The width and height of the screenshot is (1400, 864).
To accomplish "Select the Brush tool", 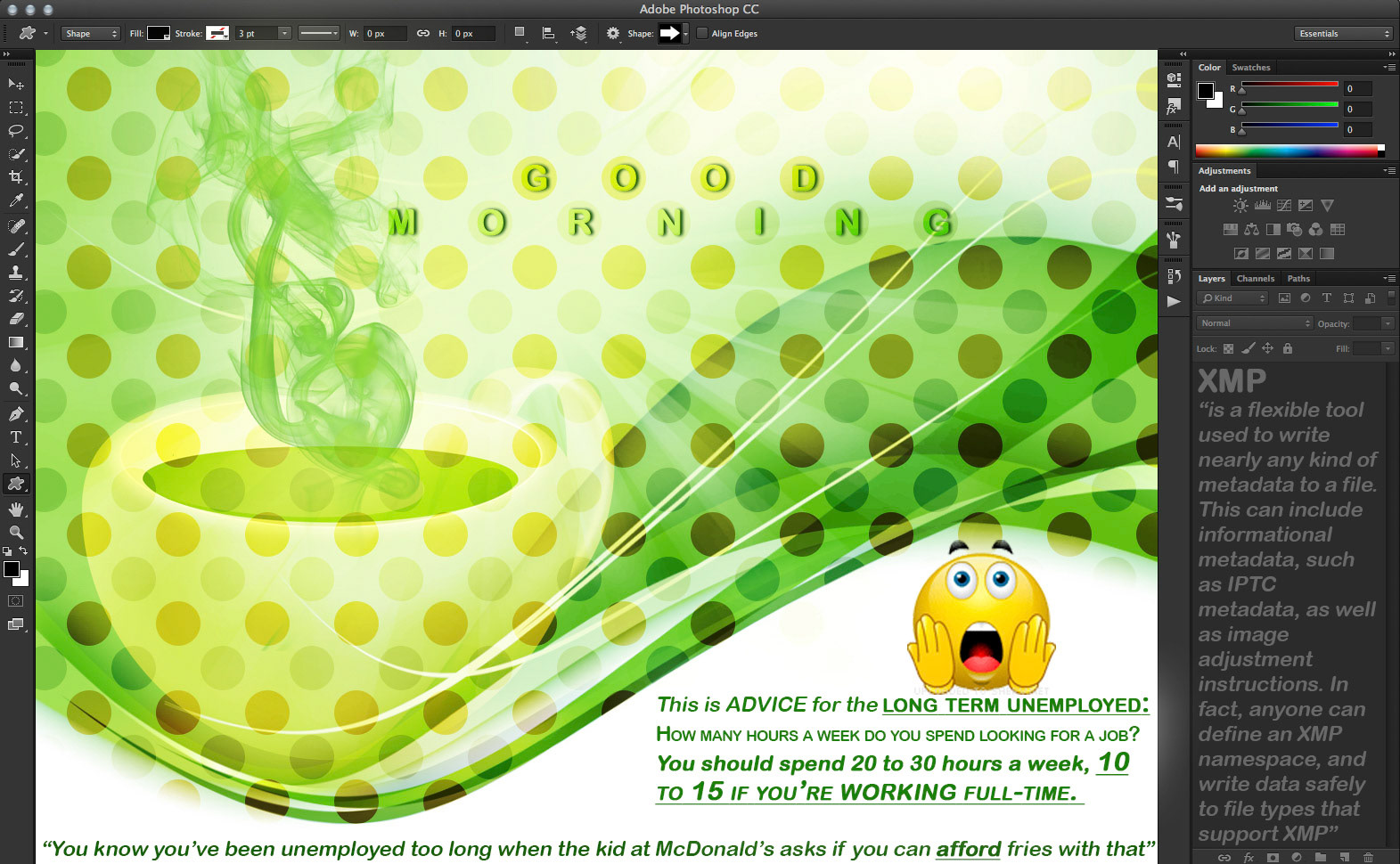I will coord(16,249).
